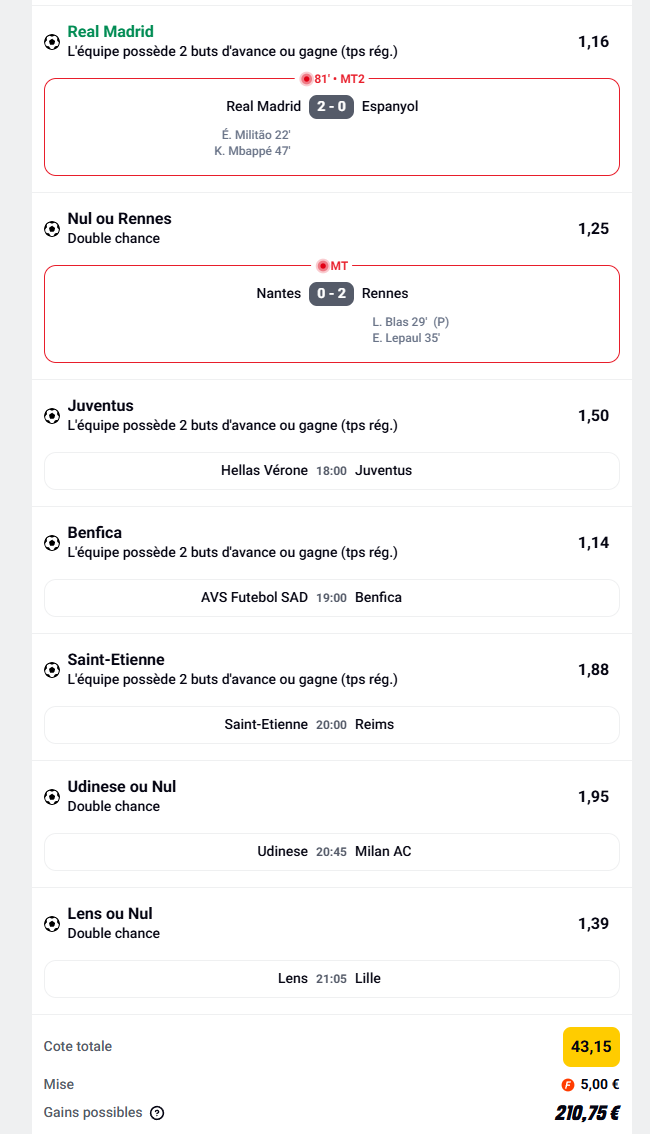
Task: Click the 0 - 2 Nantes–Rennes score badge
Action: click(x=331, y=294)
